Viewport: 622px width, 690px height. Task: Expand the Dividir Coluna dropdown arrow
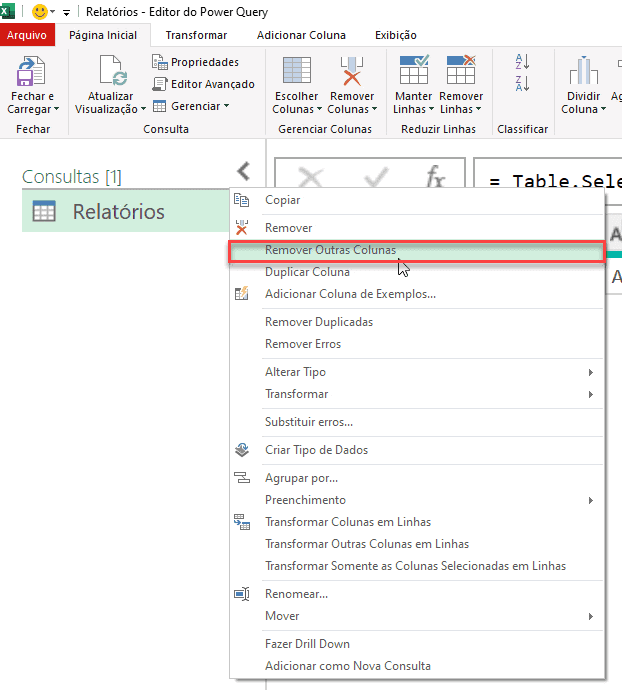point(603,109)
